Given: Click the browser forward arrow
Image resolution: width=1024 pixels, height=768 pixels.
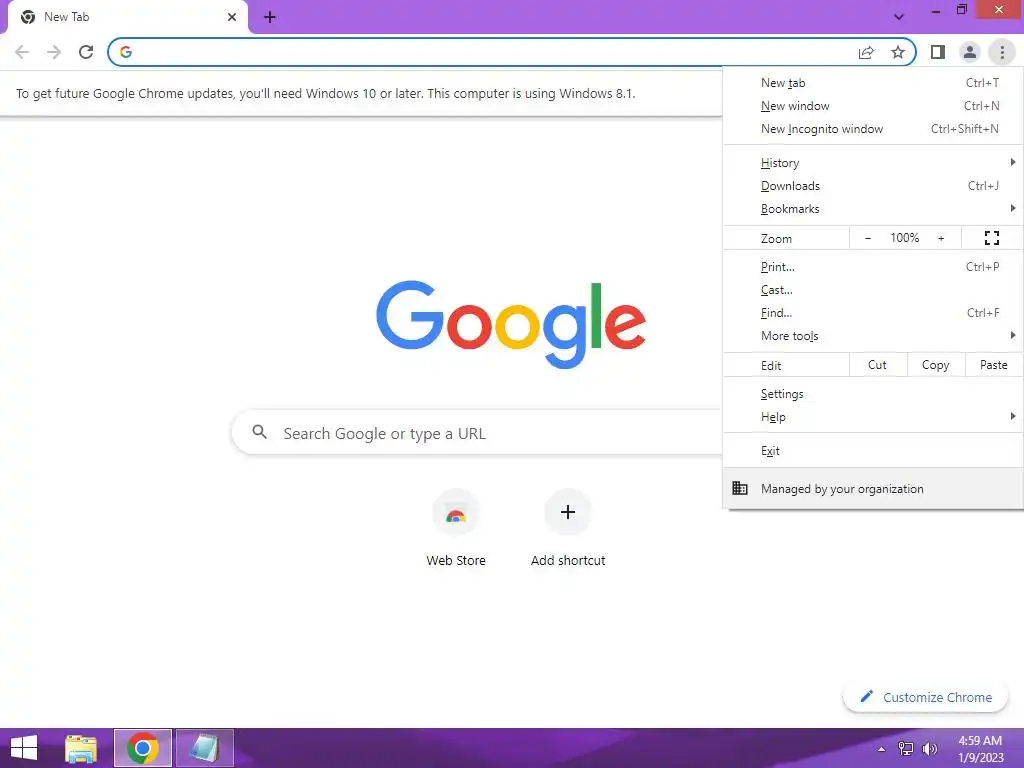Looking at the screenshot, I should coord(54,52).
